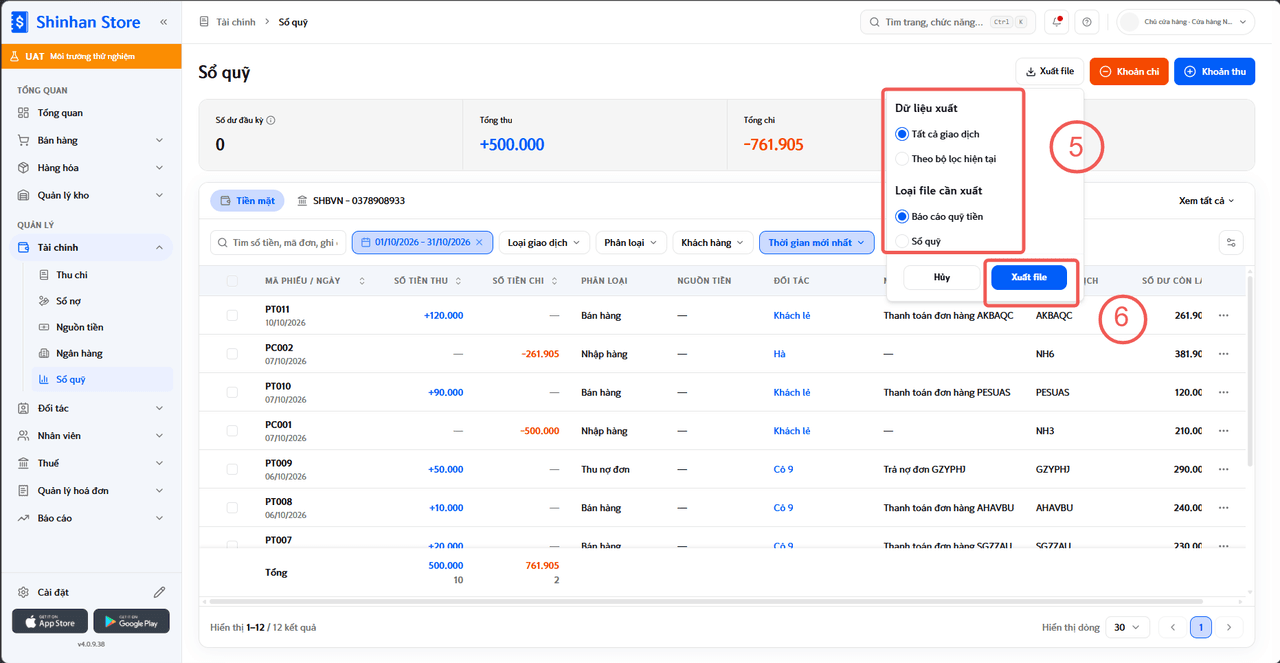The height and width of the screenshot is (663, 1280).
Task: Cancel the export popup with Hủy
Action: (x=942, y=277)
